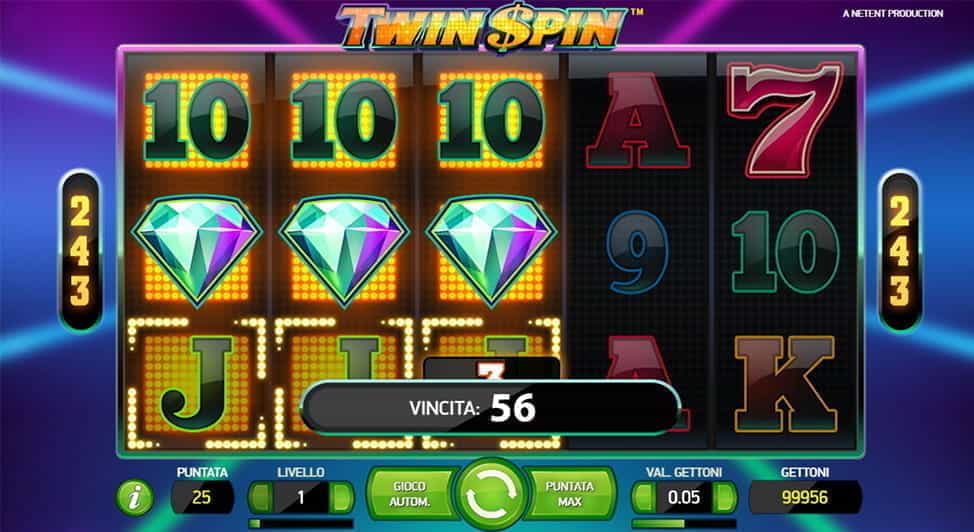
Task: Click the red 7 symbol
Action: pos(785,119)
